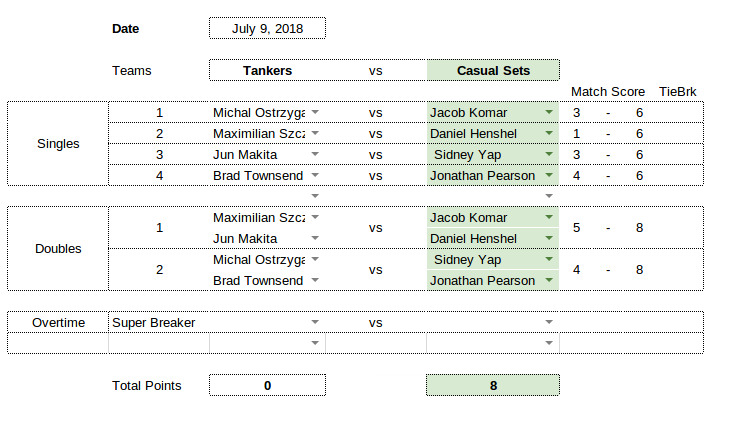Open overtime opponent dropdown right of vs

click(x=549, y=322)
